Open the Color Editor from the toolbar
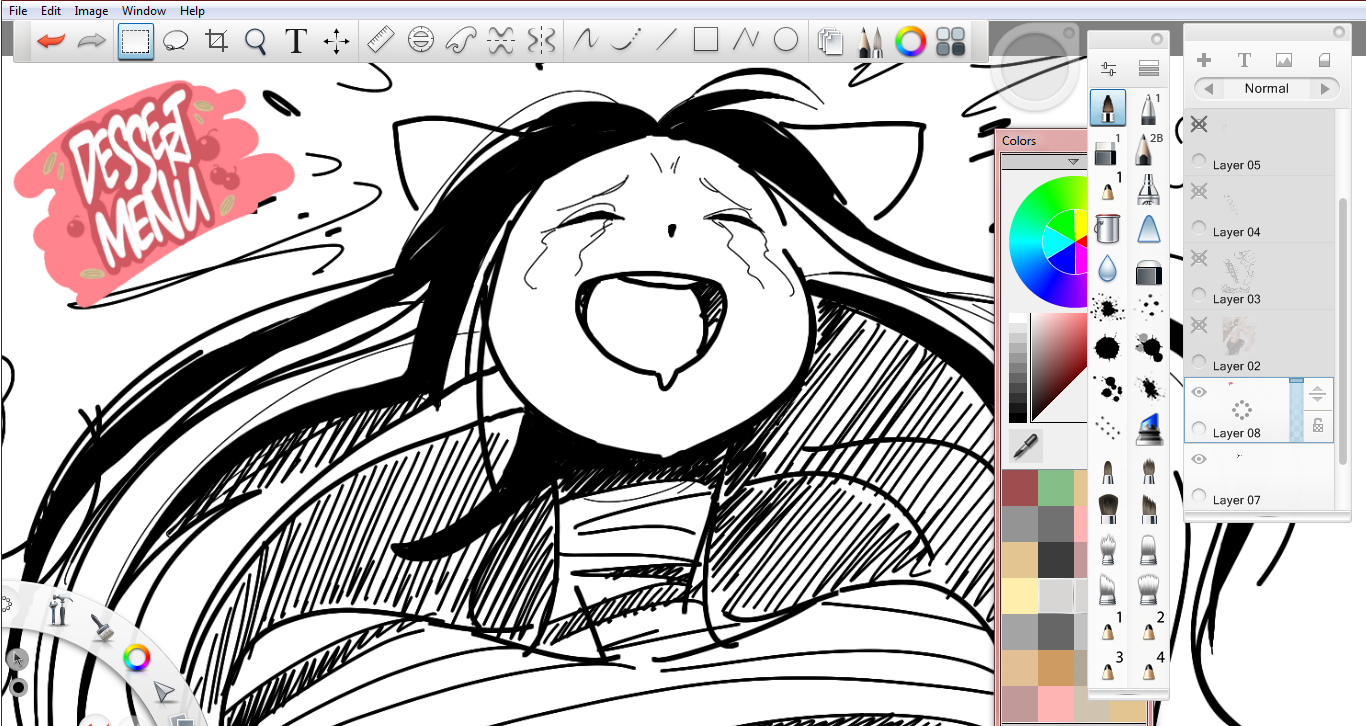 click(910, 41)
